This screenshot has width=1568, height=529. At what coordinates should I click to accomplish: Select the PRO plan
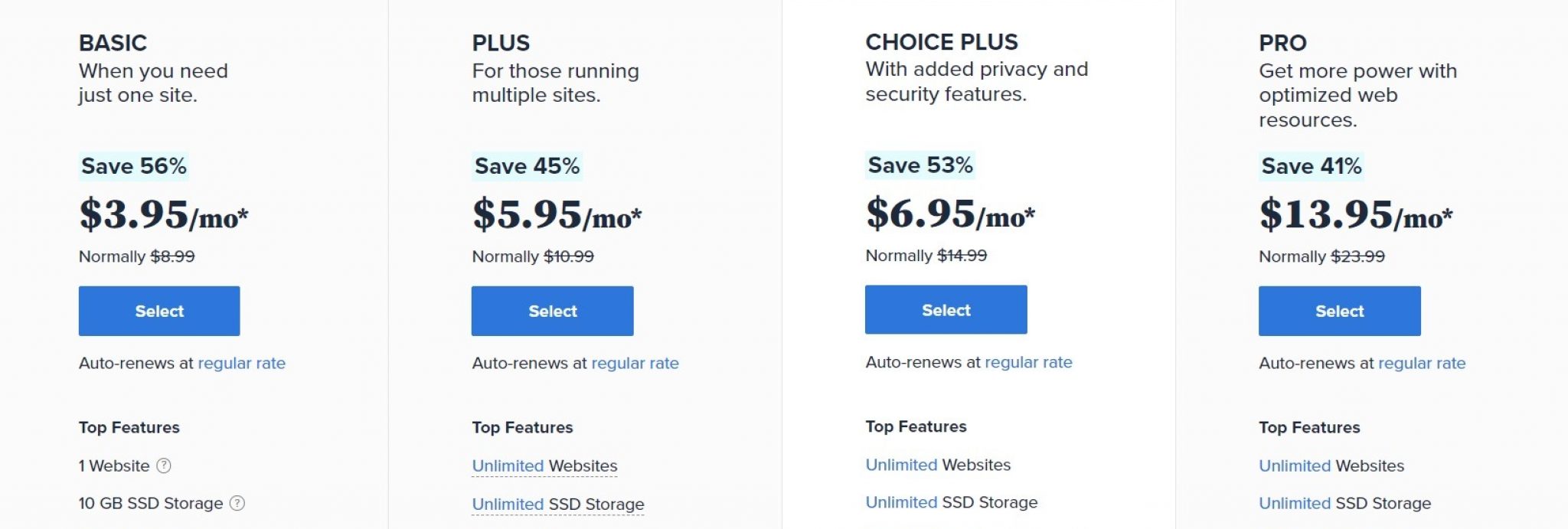click(1339, 311)
